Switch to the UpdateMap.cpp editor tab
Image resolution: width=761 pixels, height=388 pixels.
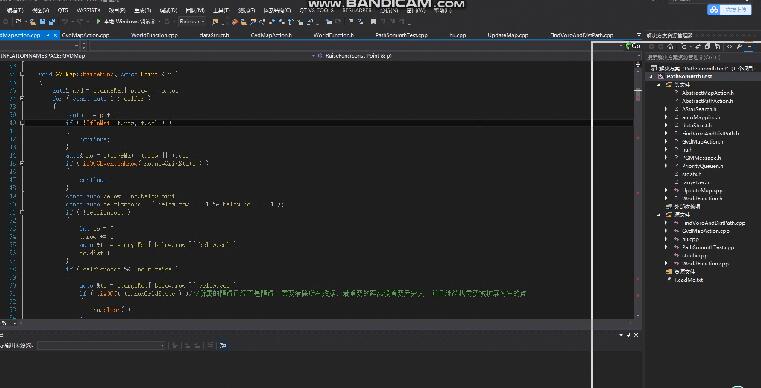click(x=508, y=35)
